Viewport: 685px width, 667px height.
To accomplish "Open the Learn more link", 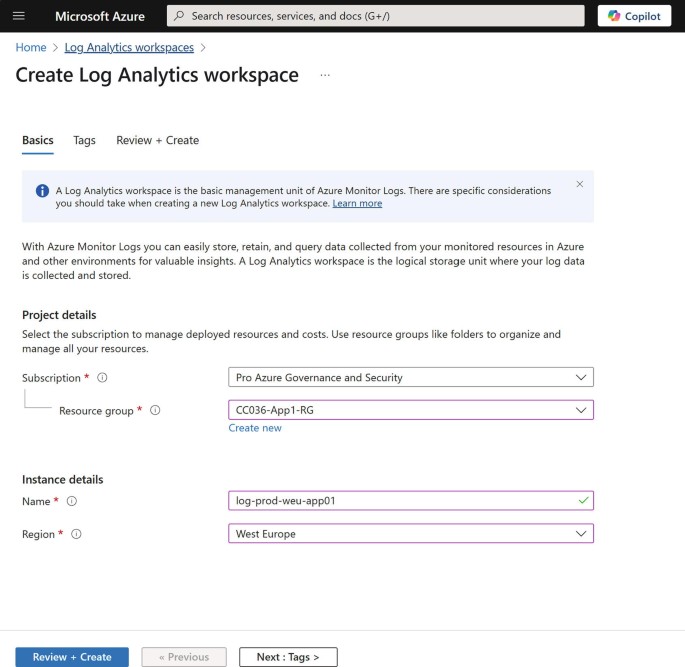I will click(357, 204).
